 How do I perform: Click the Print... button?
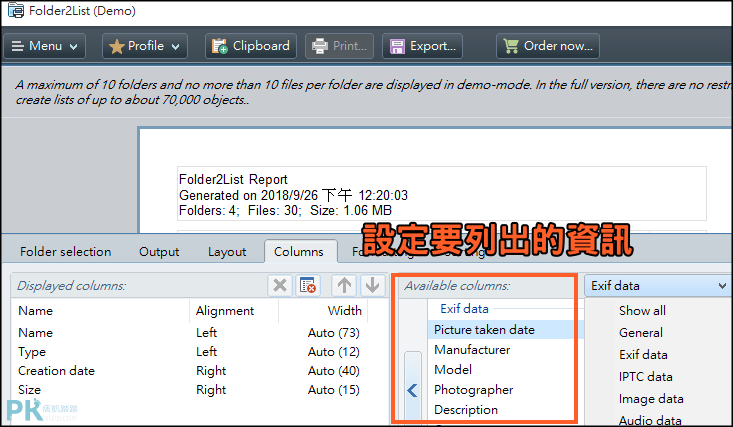pyautogui.click(x=339, y=46)
